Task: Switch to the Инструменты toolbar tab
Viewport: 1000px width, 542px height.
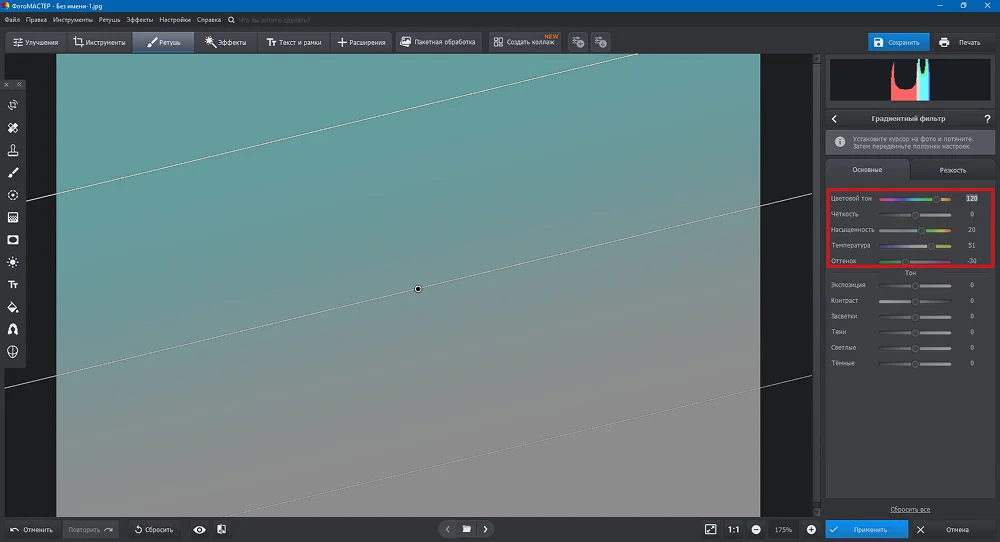Action: tap(99, 42)
